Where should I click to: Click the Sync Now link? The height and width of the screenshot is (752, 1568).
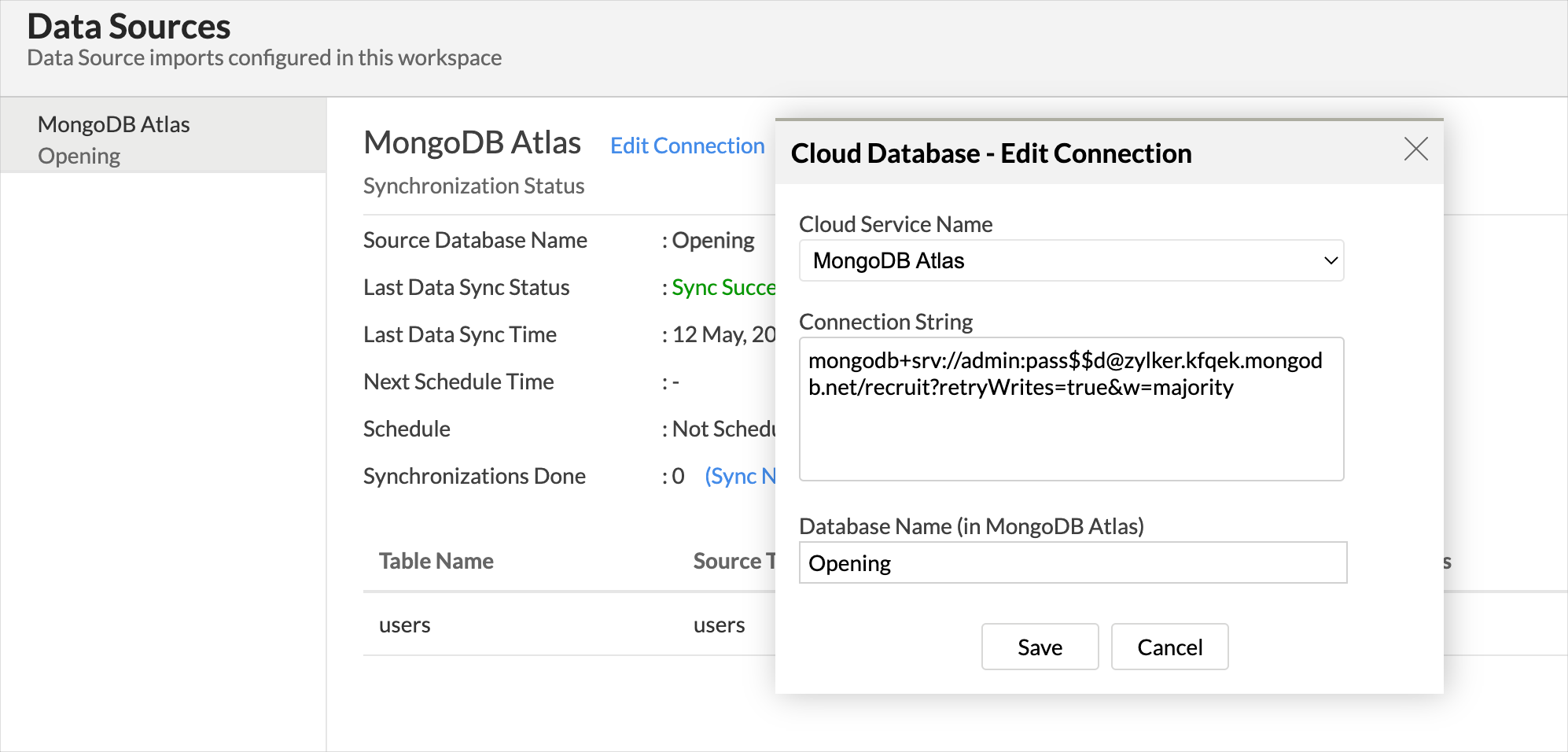(x=740, y=476)
